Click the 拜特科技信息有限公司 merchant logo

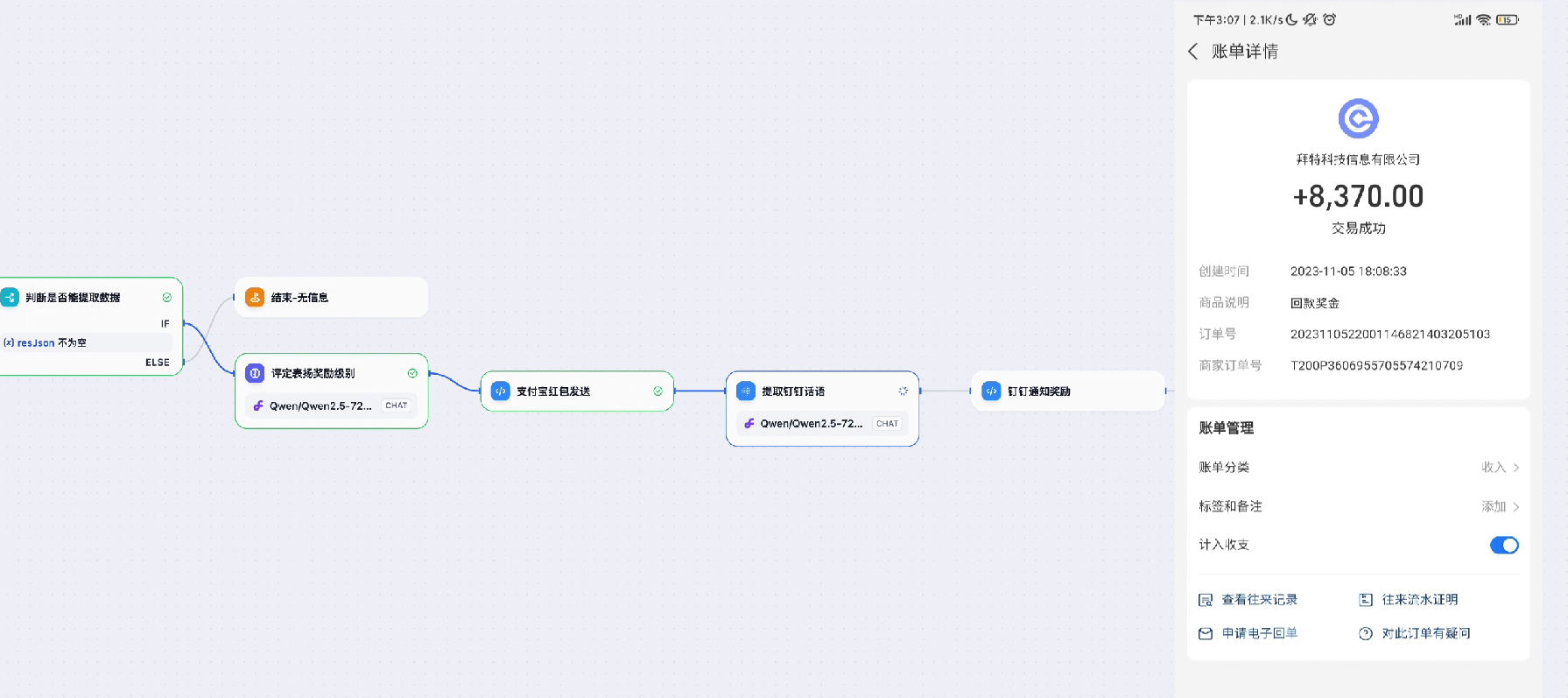(1358, 118)
